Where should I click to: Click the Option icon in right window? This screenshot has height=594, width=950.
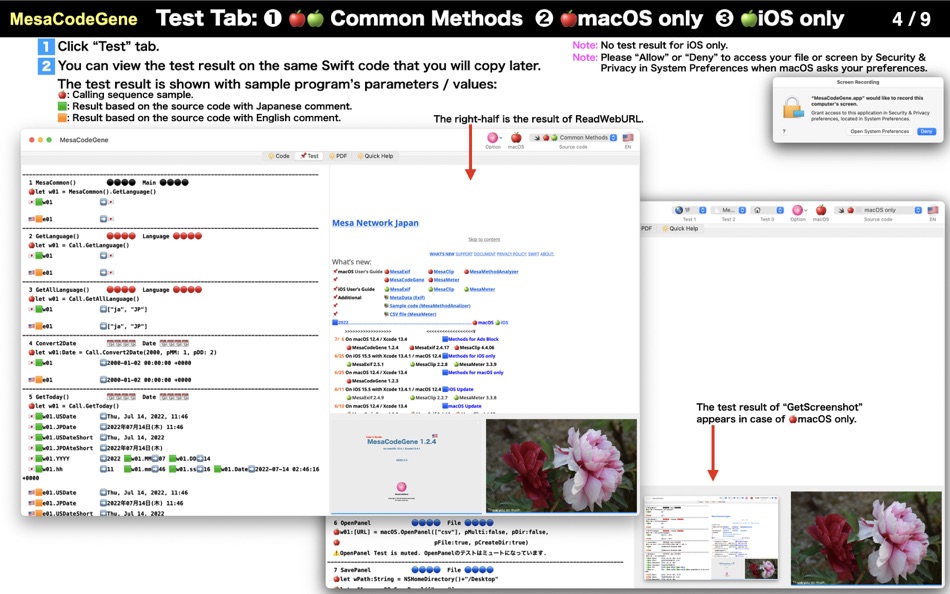coord(797,210)
